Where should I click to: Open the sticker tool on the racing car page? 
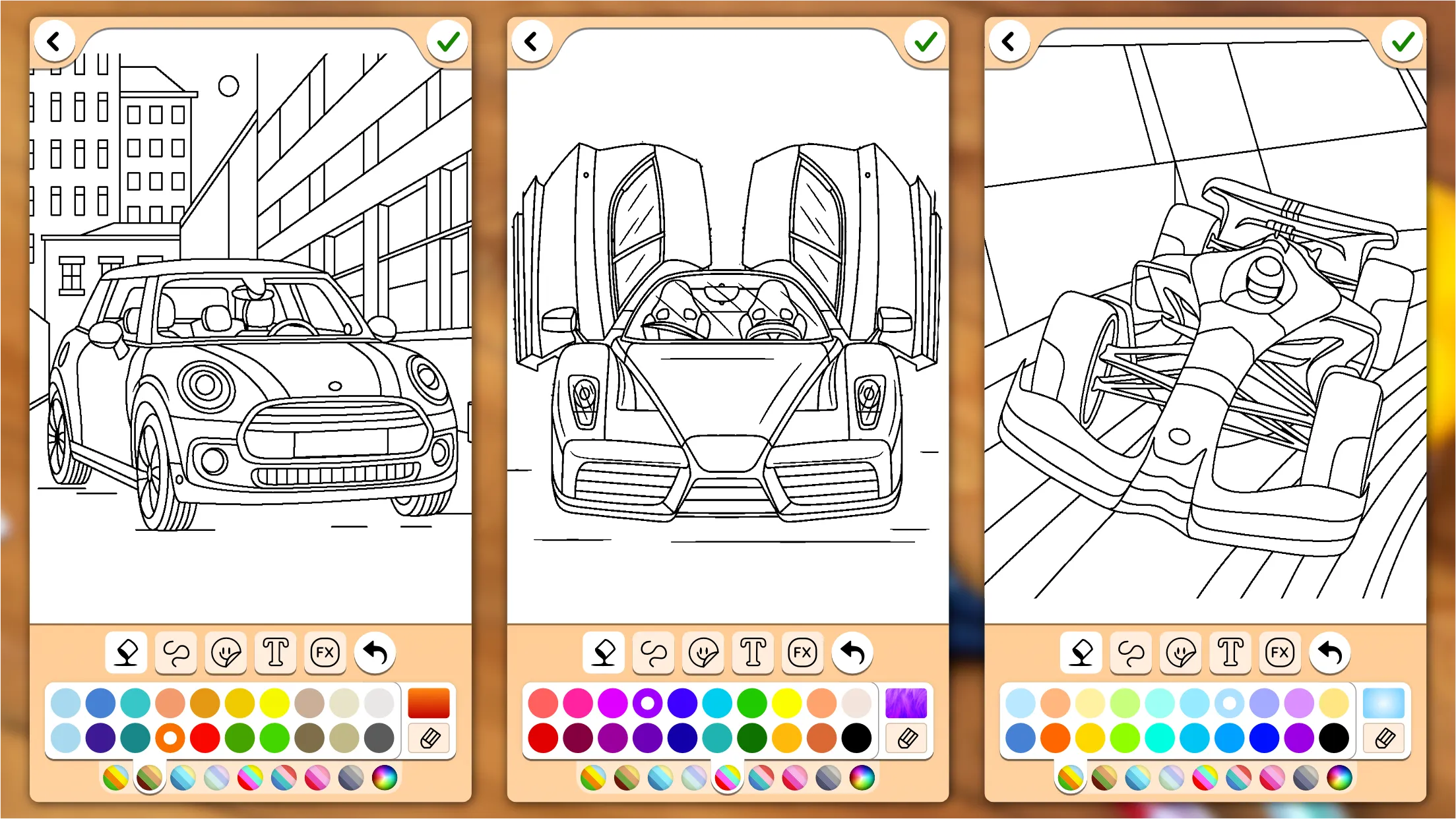(x=1180, y=653)
